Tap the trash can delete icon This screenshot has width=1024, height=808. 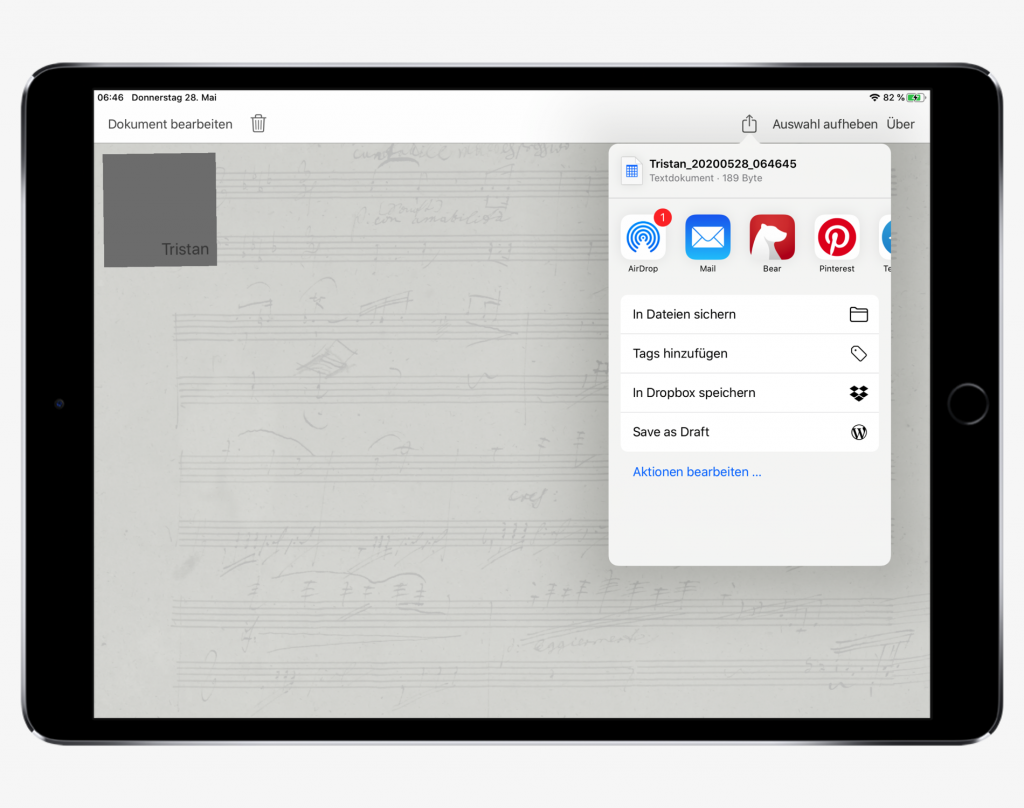coord(258,124)
